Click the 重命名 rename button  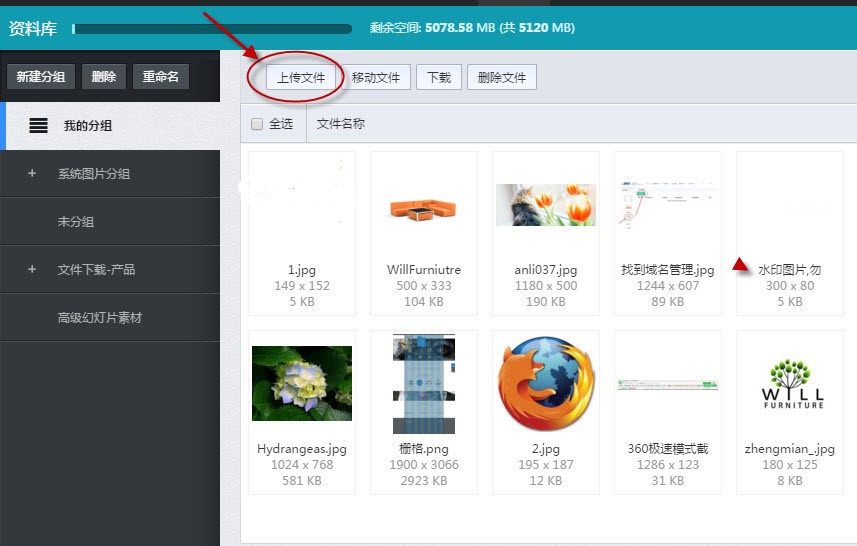160,77
